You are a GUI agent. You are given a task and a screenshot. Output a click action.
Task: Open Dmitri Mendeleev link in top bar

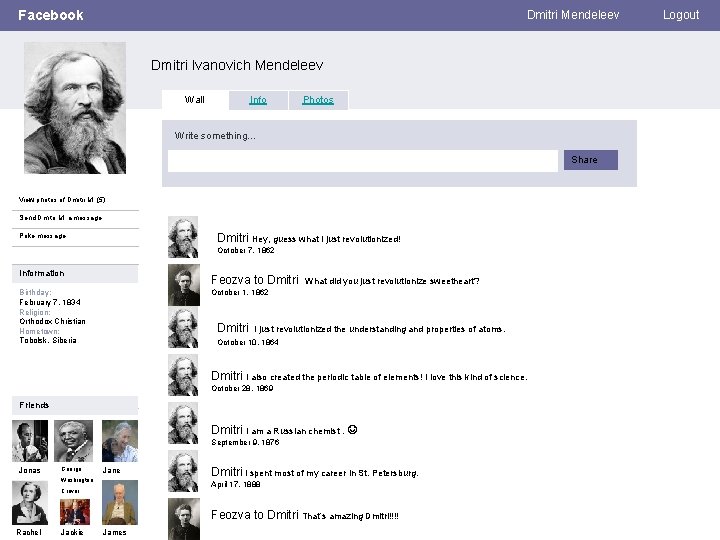(x=573, y=15)
